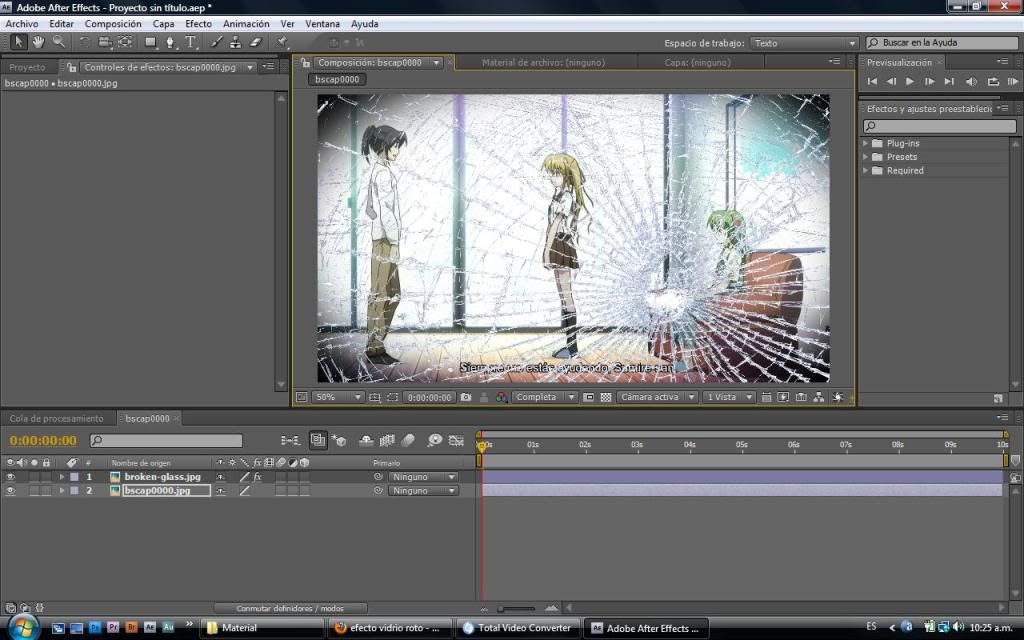
Task: Open the Espacio de trabajo Texto dropdown
Action: [804, 43]
